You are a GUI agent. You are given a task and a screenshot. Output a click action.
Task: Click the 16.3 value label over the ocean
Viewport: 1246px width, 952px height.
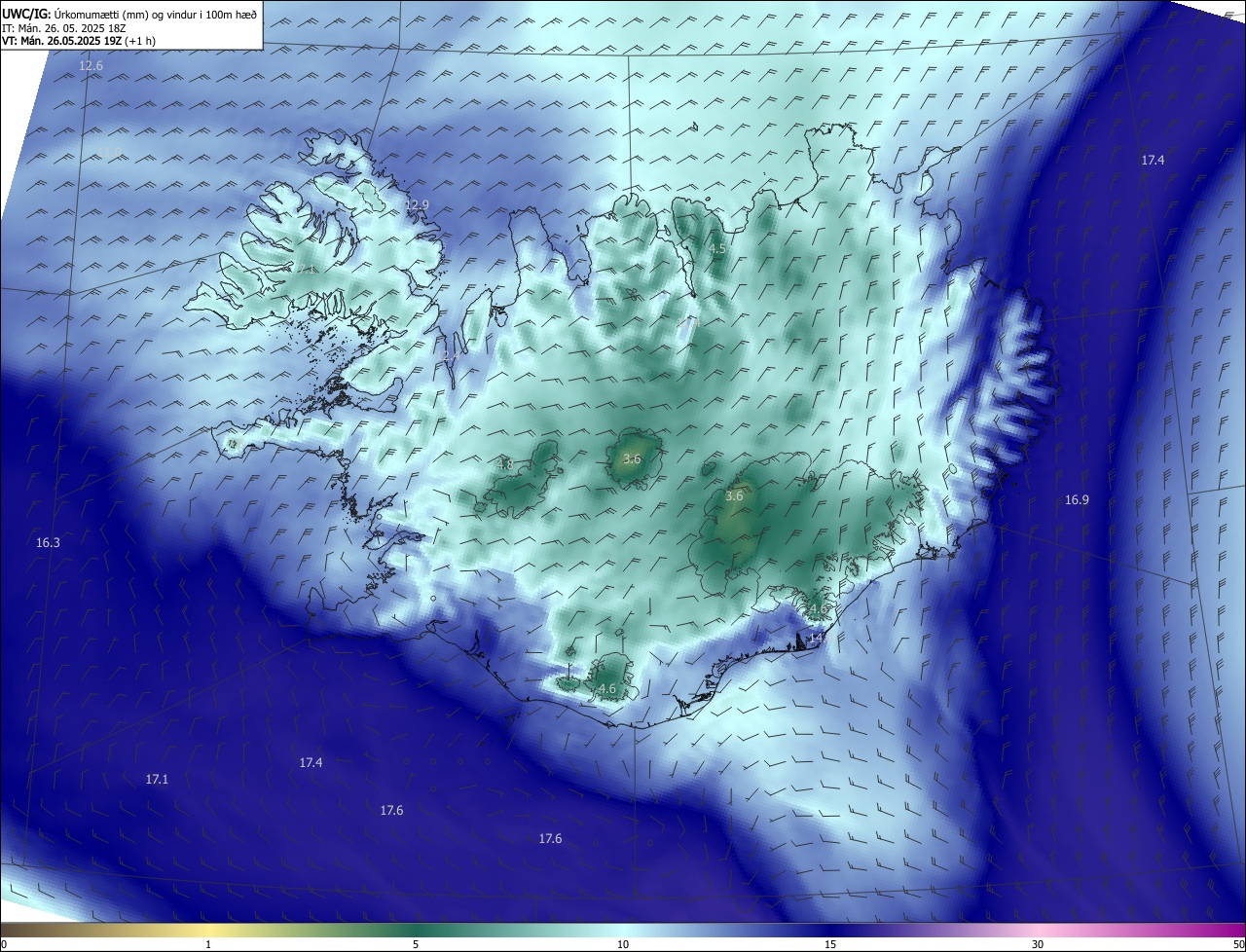(x=48, y=542)
